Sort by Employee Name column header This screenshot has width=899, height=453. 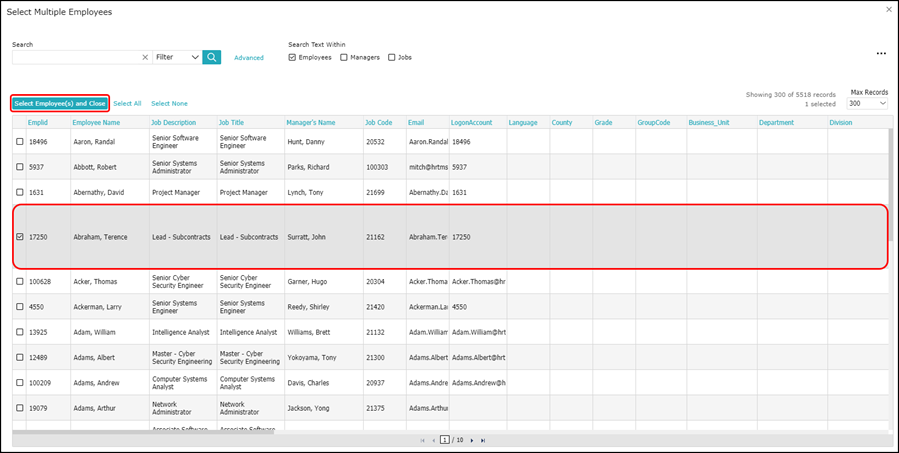point(96,122)
